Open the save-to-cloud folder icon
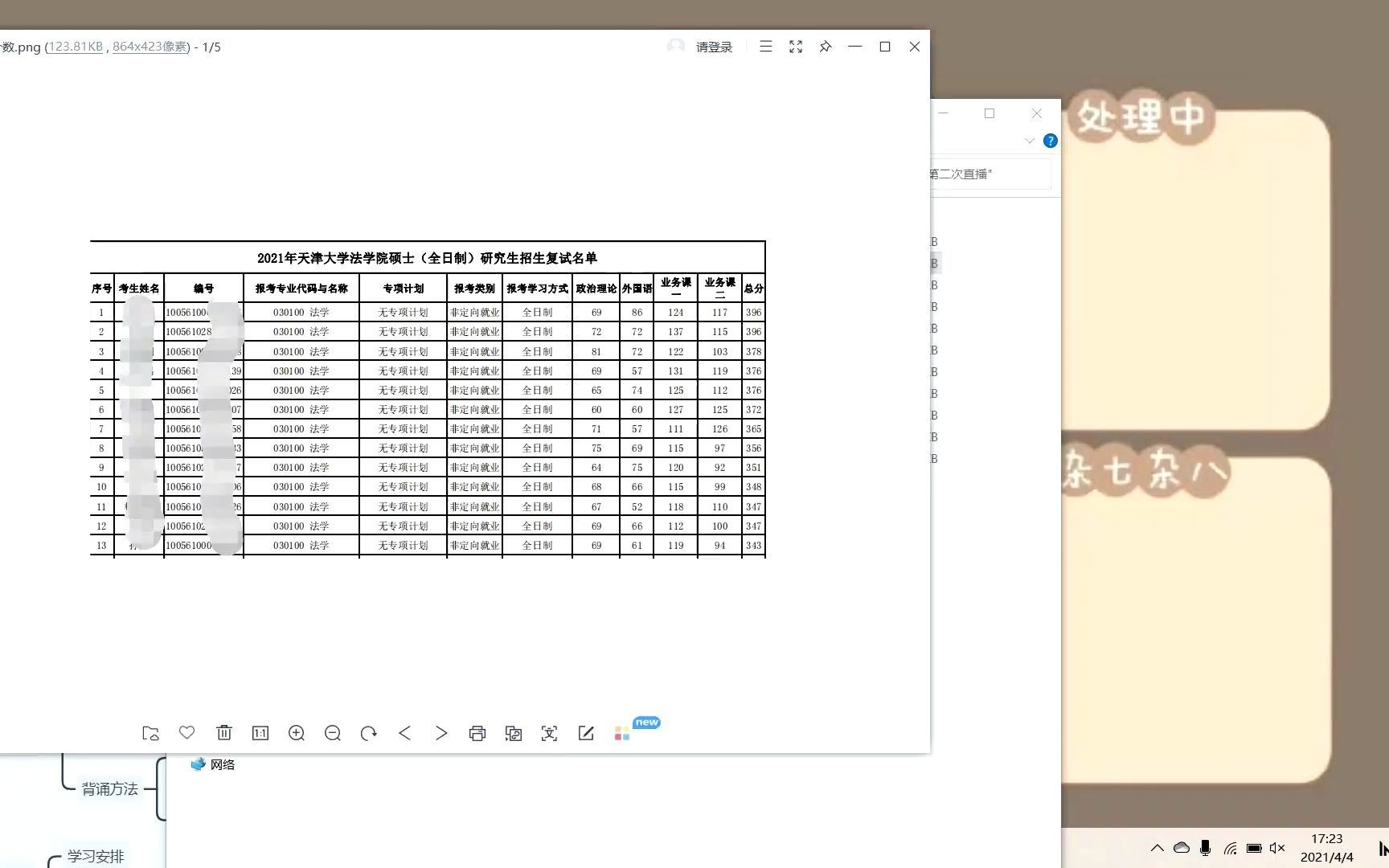Viewport: 1389px width, 868px height. (x=150, y=733)
